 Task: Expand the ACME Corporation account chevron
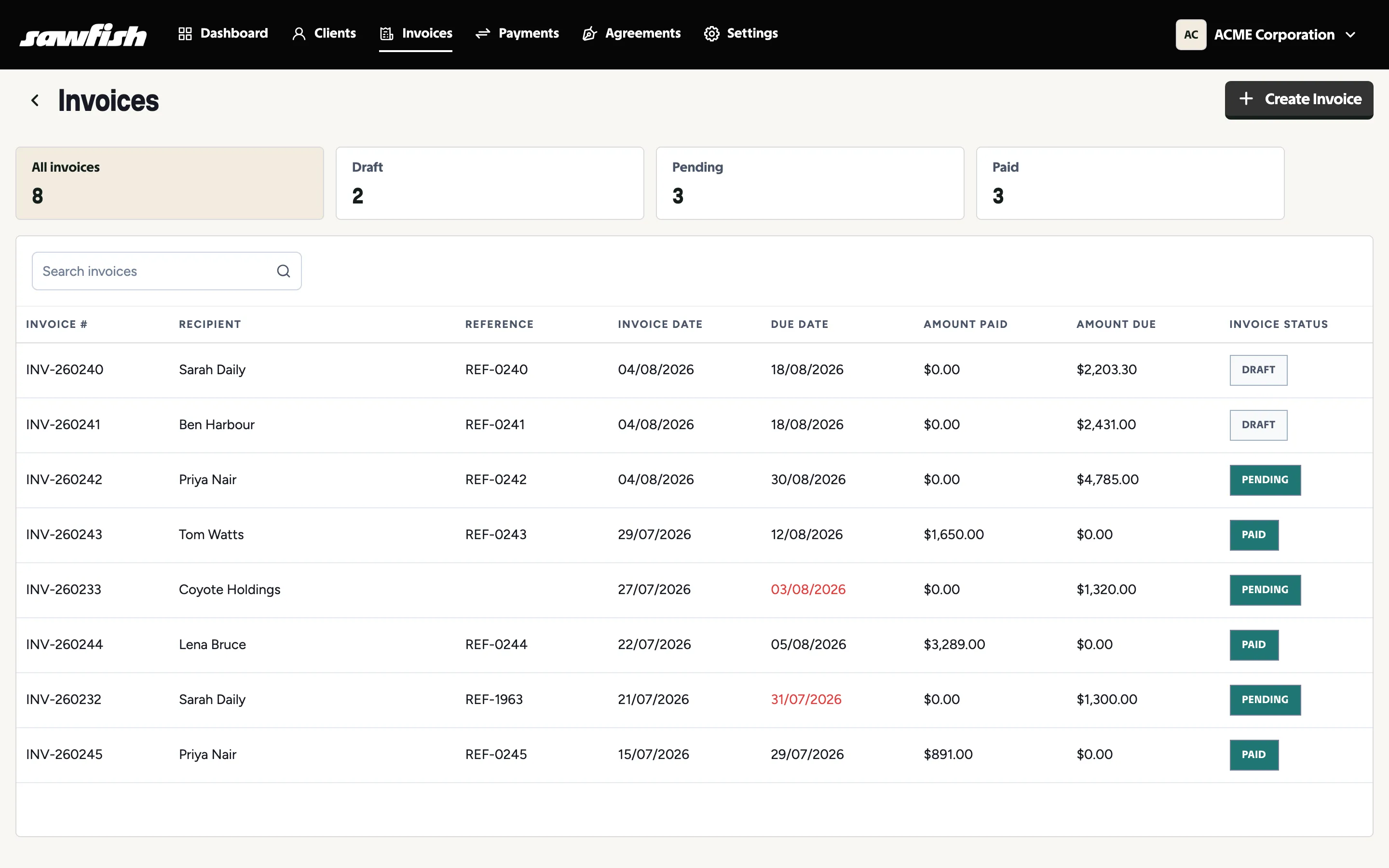(x=1350, y=35)
